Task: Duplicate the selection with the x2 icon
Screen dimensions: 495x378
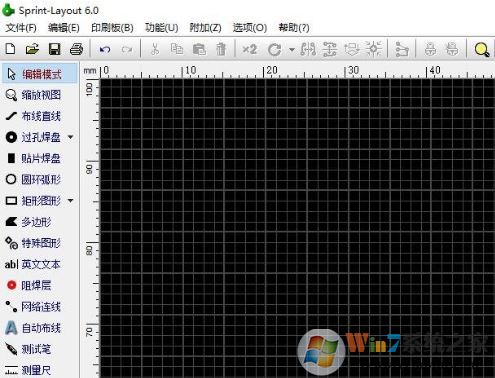Action: pos(250,49)
